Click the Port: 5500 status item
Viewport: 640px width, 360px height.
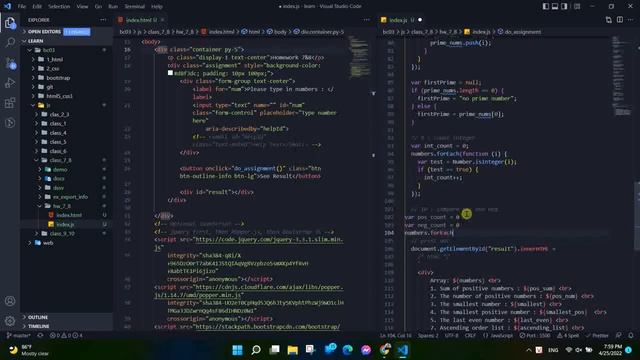point(535,336)
